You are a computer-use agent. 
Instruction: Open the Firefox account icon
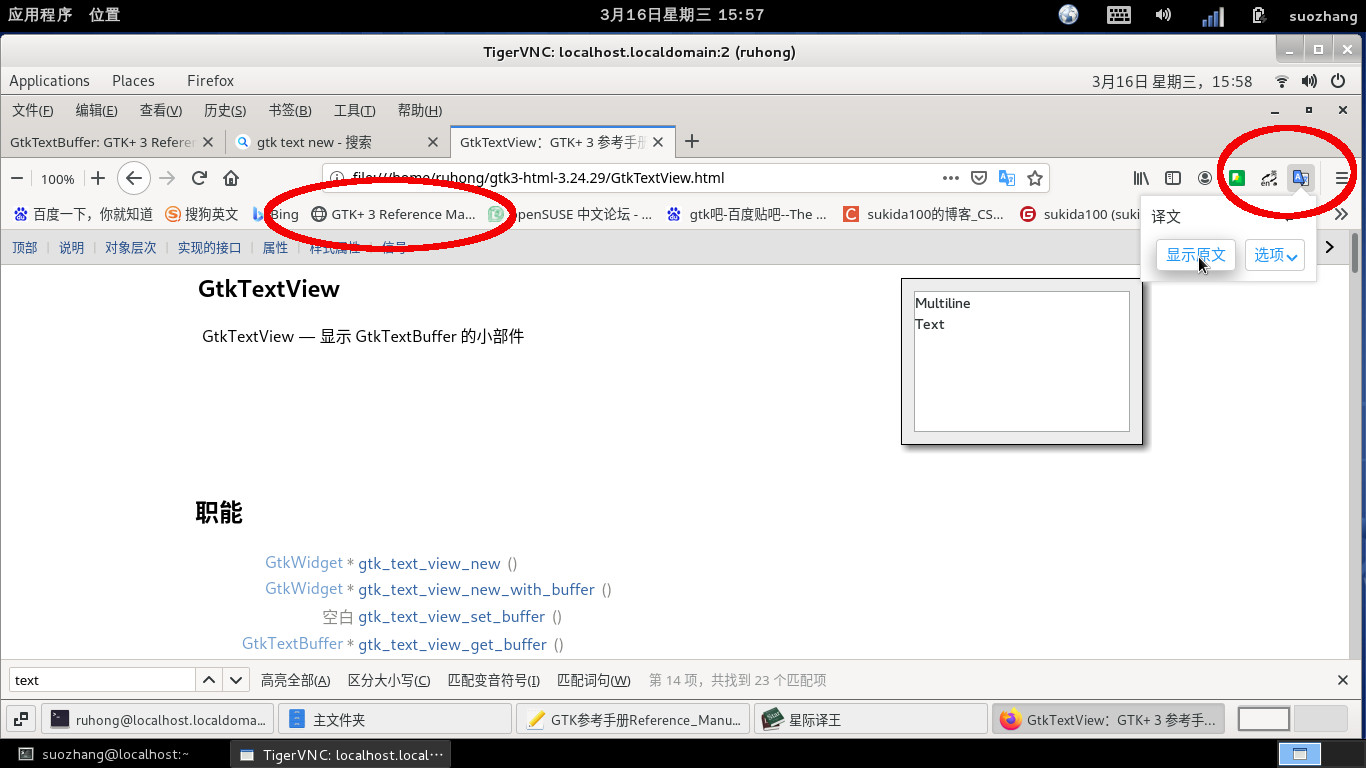click(1204, 177)
